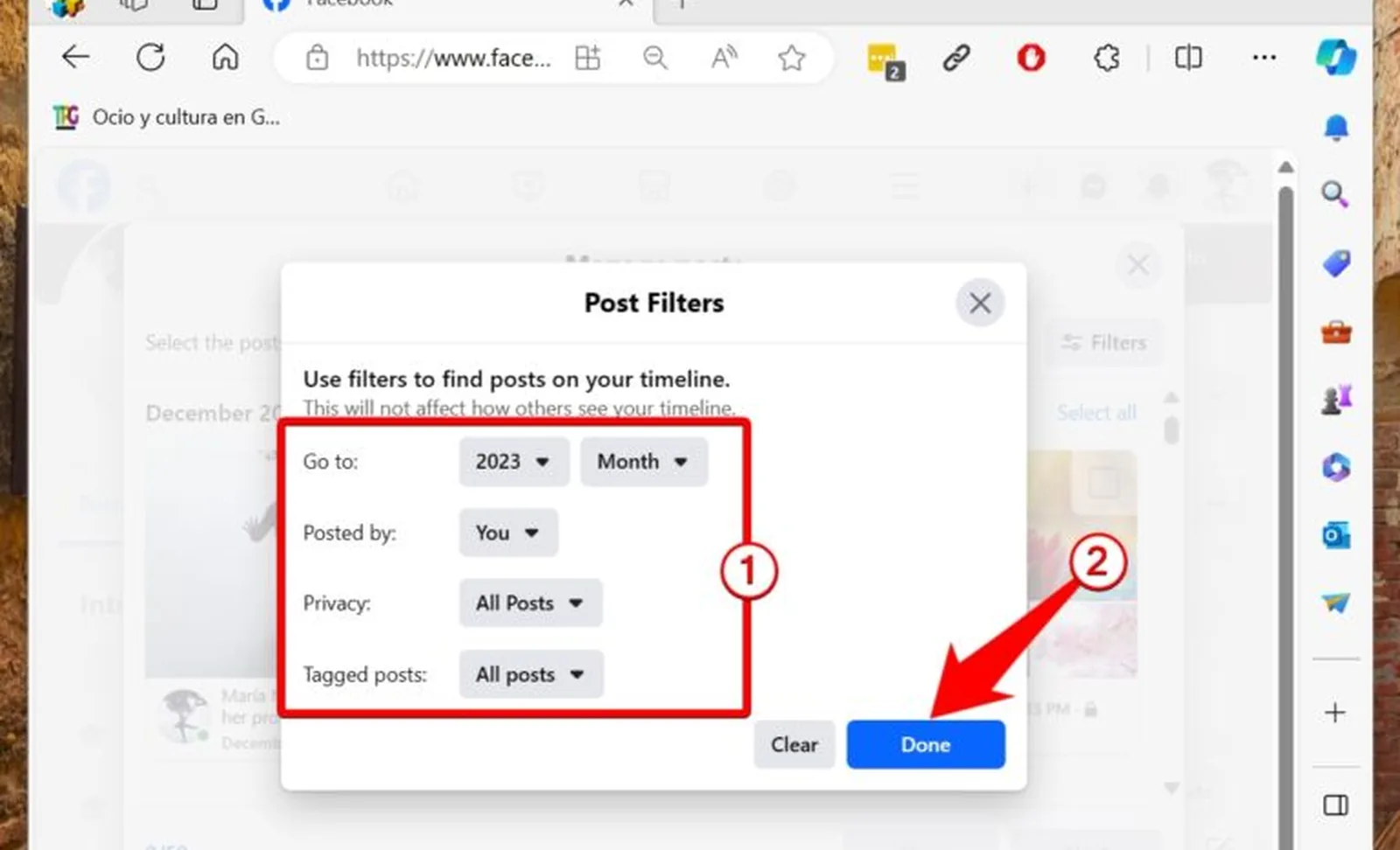The width and height of the screenshot is (1400, 850).
Task: Open sidebar Search magnifier
Action: (x=1334, y=194)
